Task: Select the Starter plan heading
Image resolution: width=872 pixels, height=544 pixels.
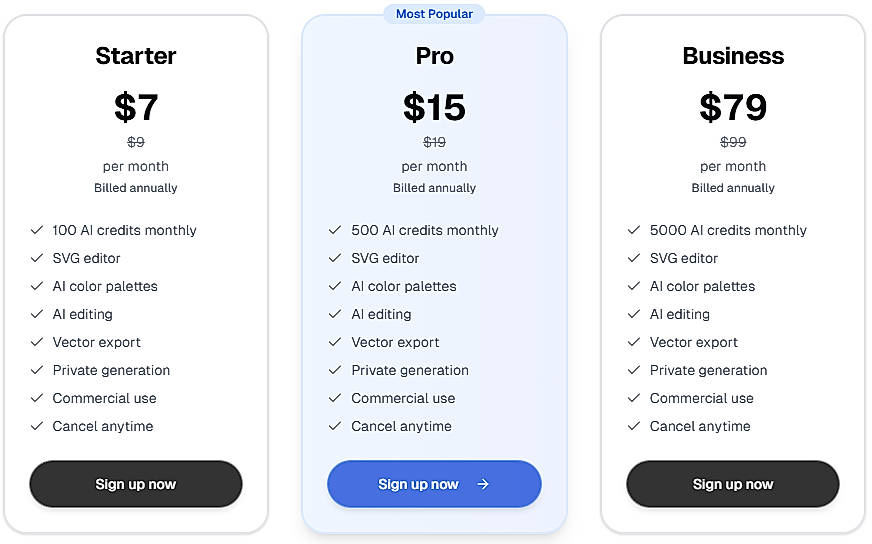Action: pos(136,56)
